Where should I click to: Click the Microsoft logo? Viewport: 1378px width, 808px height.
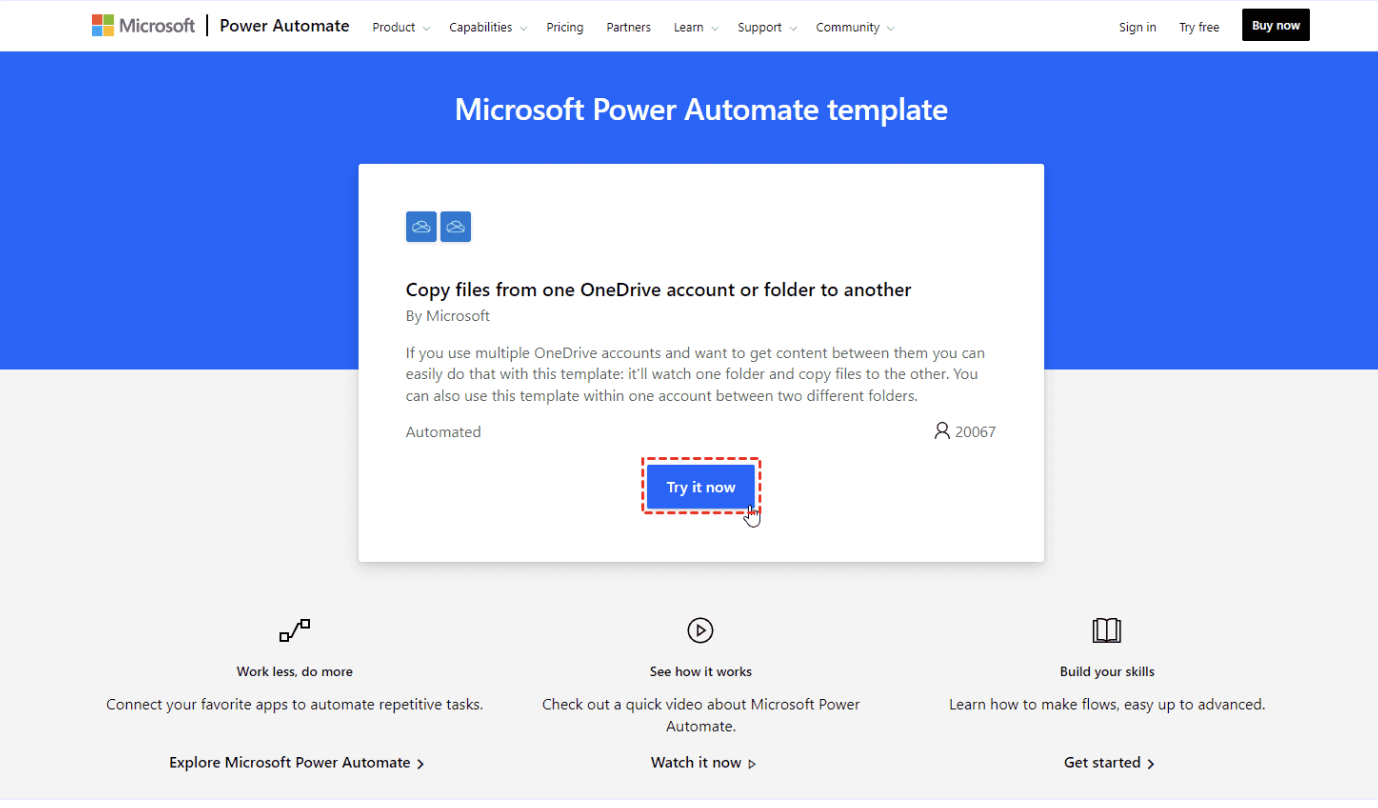(x=143, y=26)
